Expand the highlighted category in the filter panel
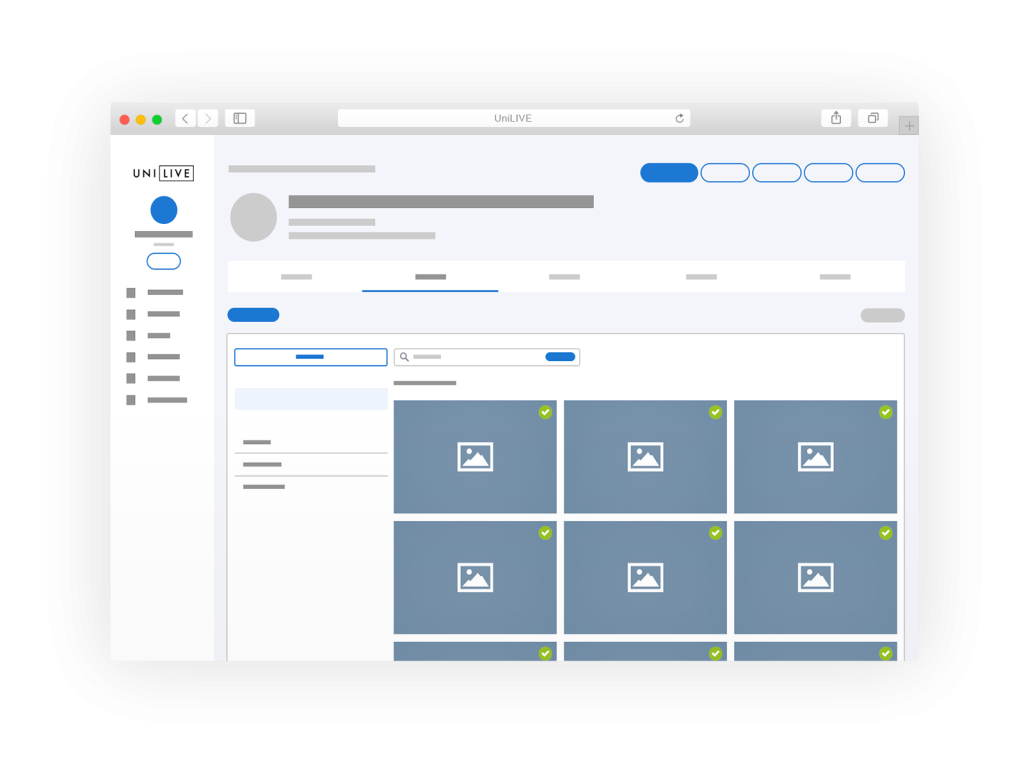1024x768 pixels. (x=311, y=398)
